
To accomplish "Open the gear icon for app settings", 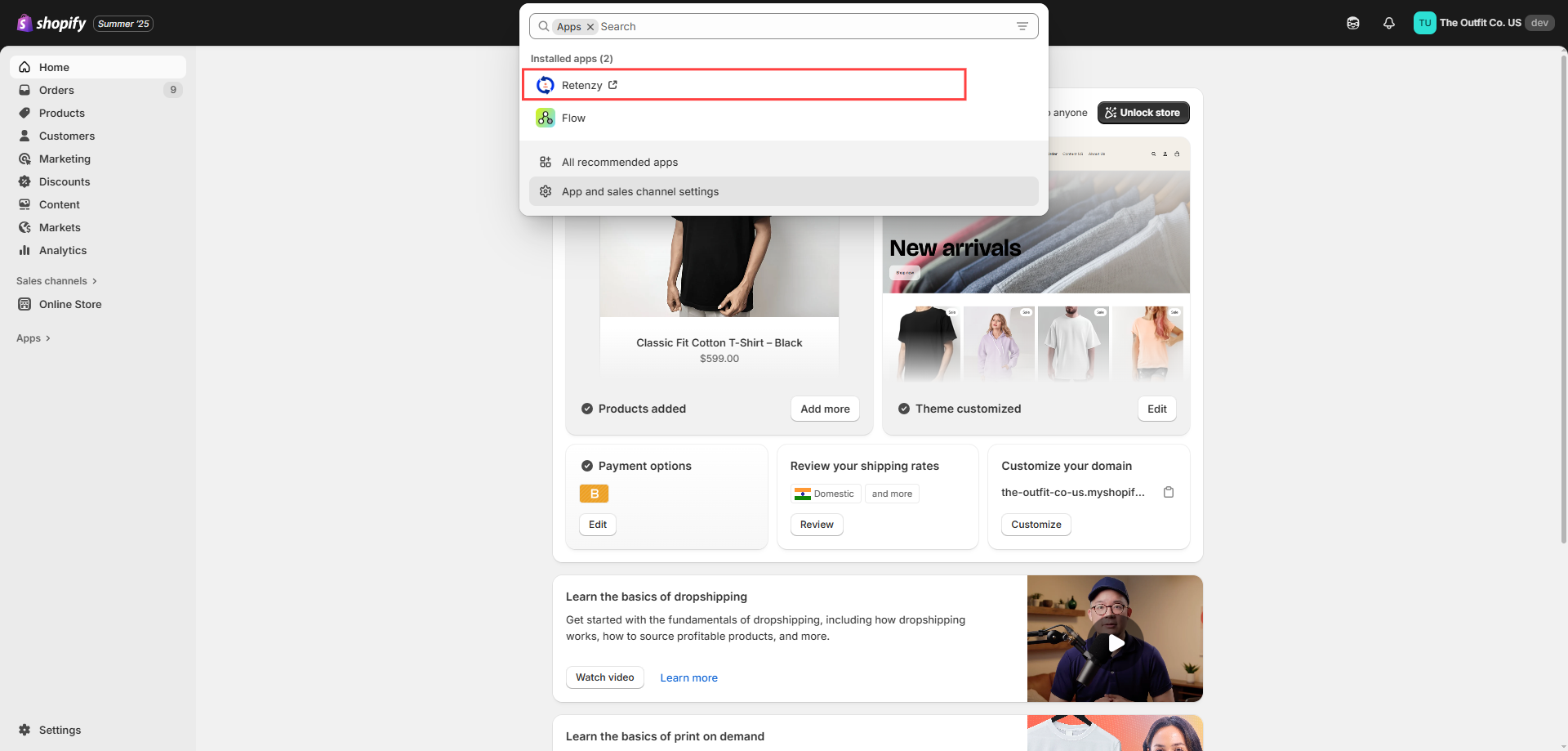I will pyautogui.click(x=546, y=191).
